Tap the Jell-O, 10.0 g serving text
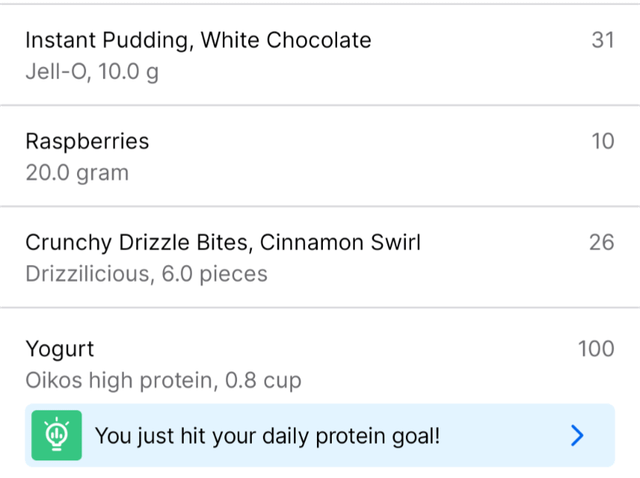640x478 pixels. [91, 73]
